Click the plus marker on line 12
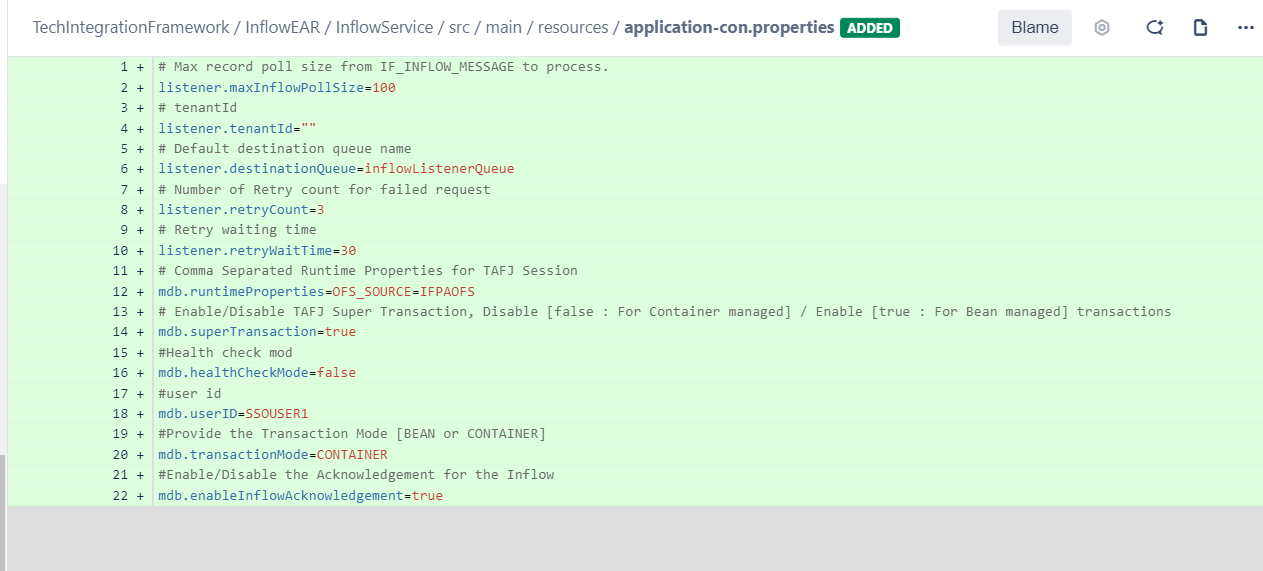 [140, 291]
